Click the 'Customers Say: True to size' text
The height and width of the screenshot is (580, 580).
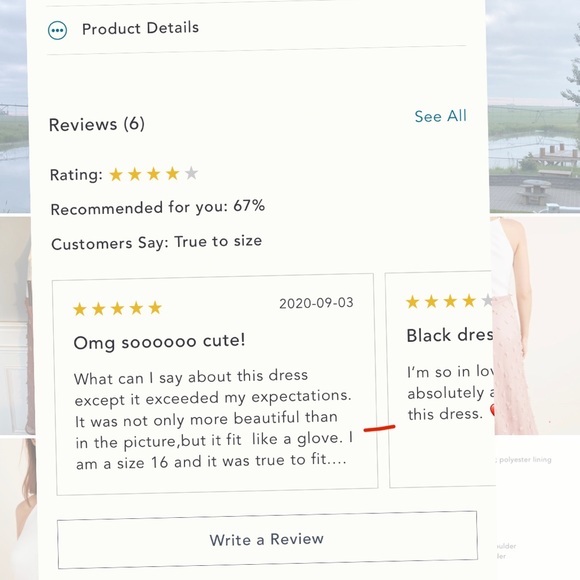pyautogui.click(x=157, y=242)
